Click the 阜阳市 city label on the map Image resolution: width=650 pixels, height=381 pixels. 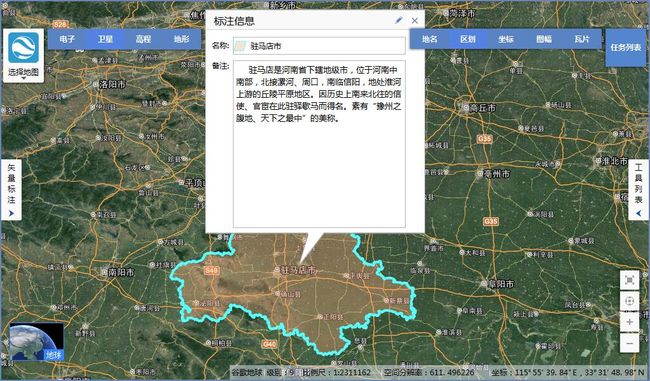(x=501, y=284)
